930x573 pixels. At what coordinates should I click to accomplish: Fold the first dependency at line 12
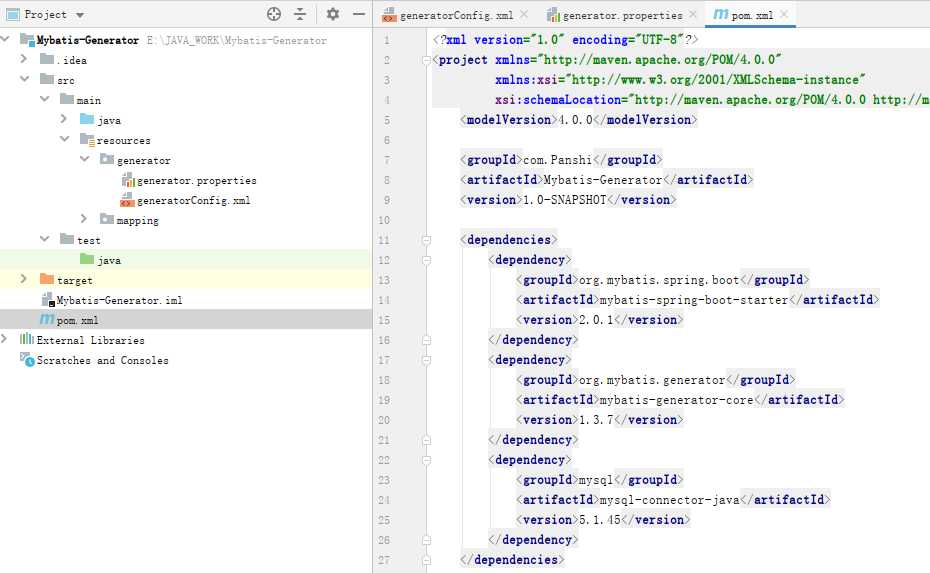[426, 260]
